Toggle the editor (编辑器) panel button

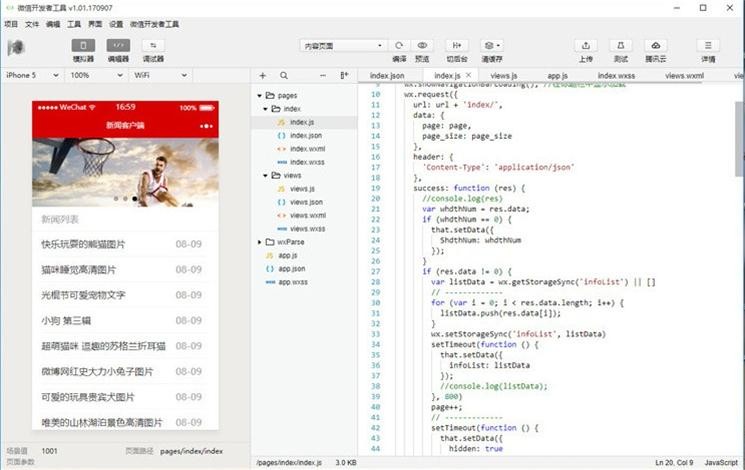pyautogui.click(x=118, y=46)
